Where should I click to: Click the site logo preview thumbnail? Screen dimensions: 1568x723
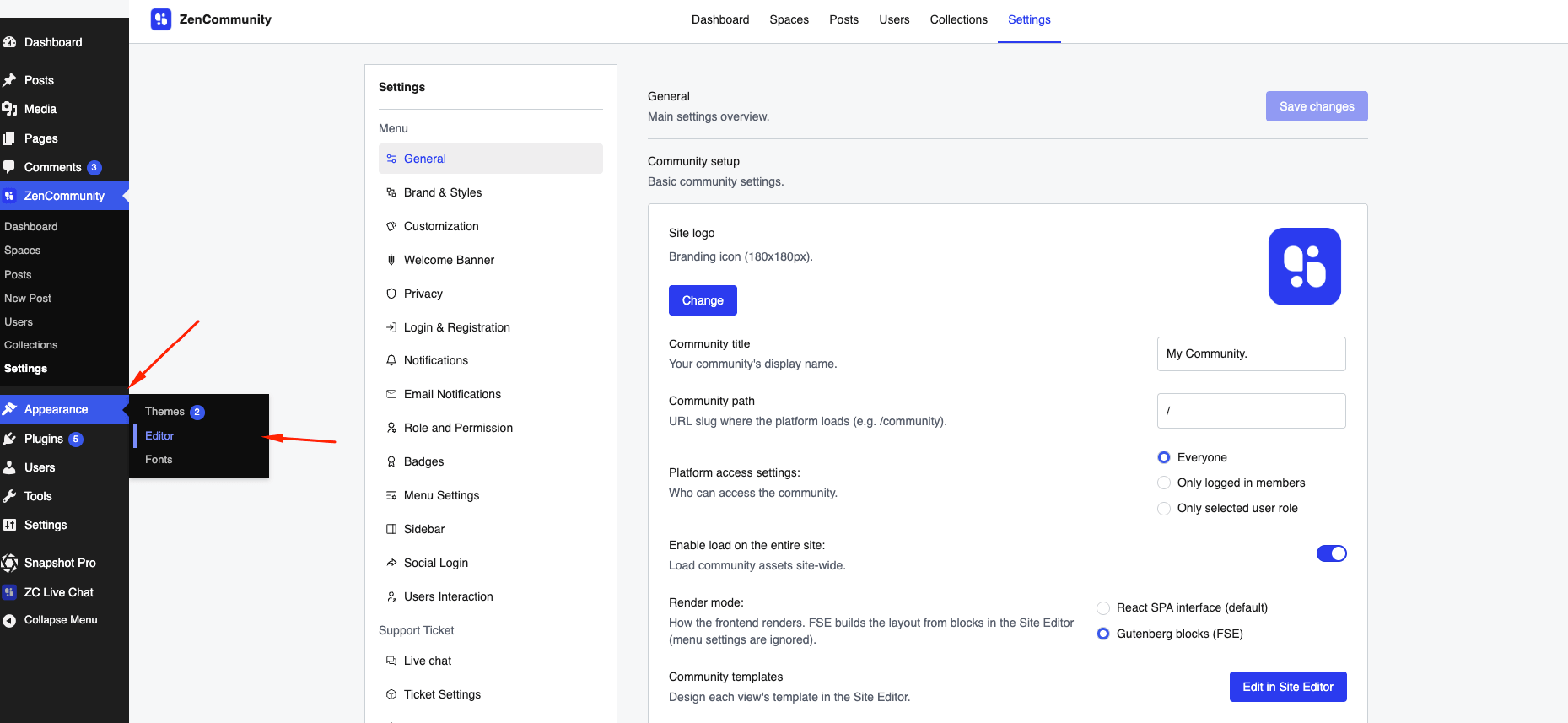(1305, 267)
